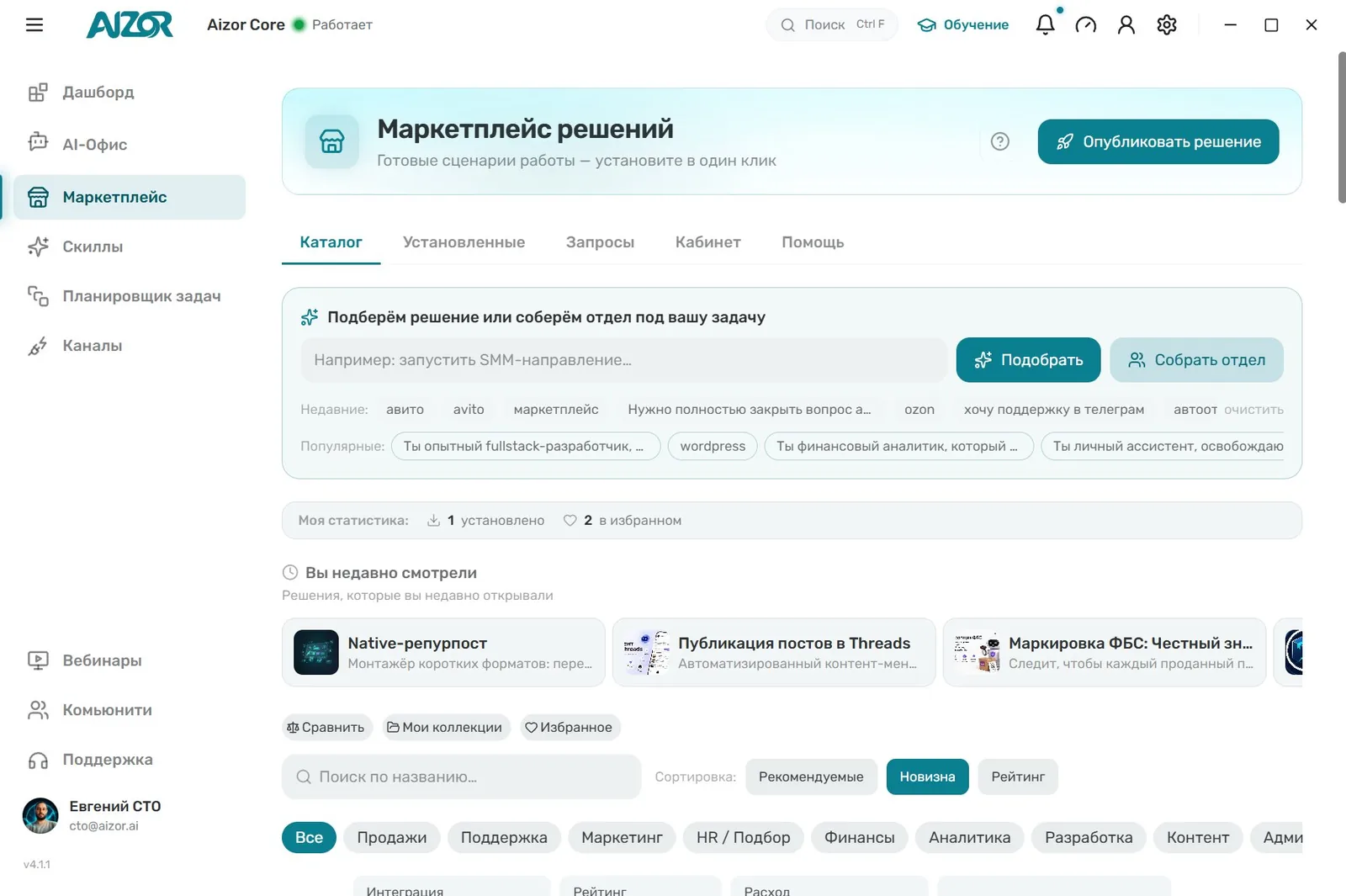Open Native-репурпост card thumbnail

316,652
